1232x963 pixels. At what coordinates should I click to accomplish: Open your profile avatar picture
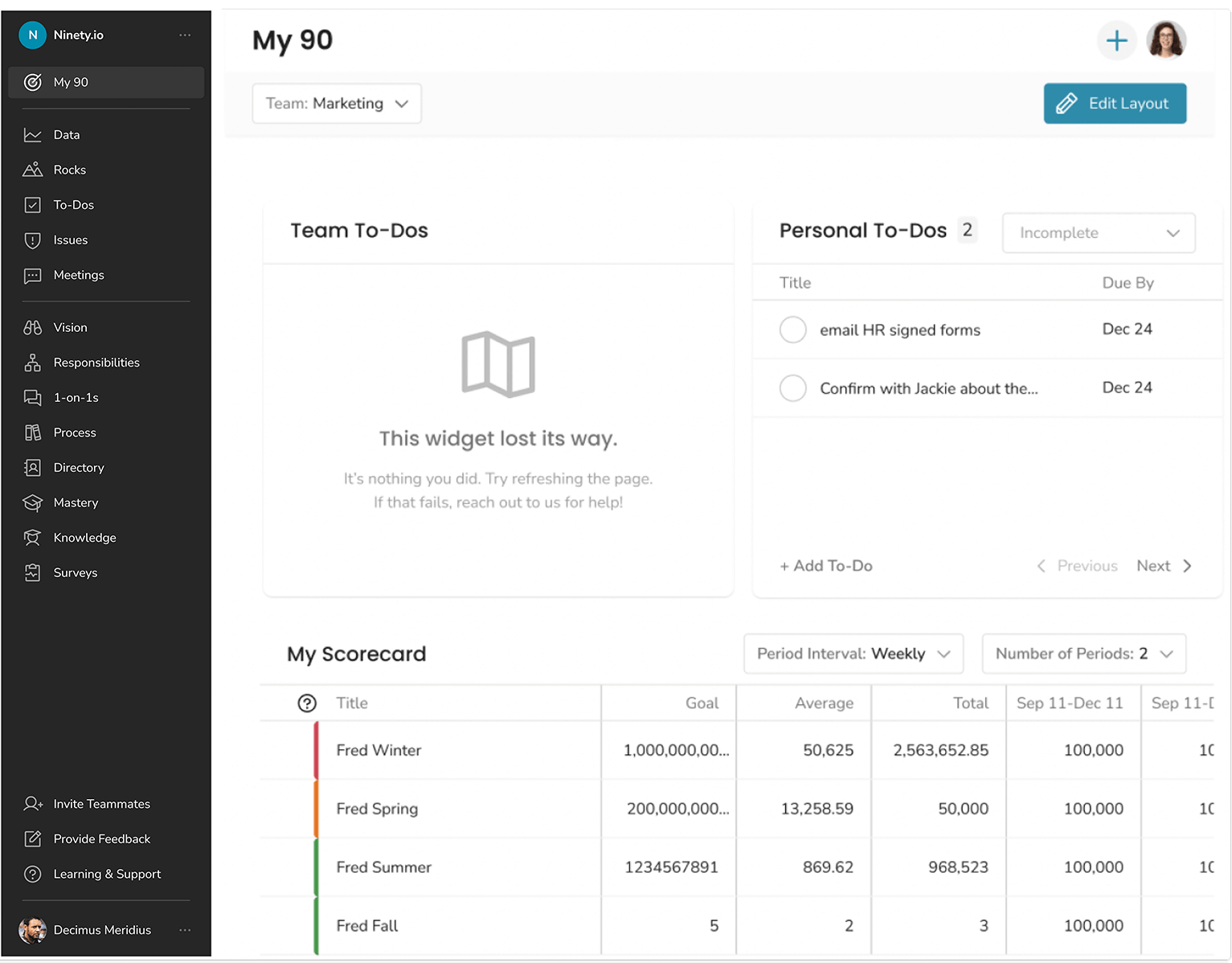[1166, 40]
